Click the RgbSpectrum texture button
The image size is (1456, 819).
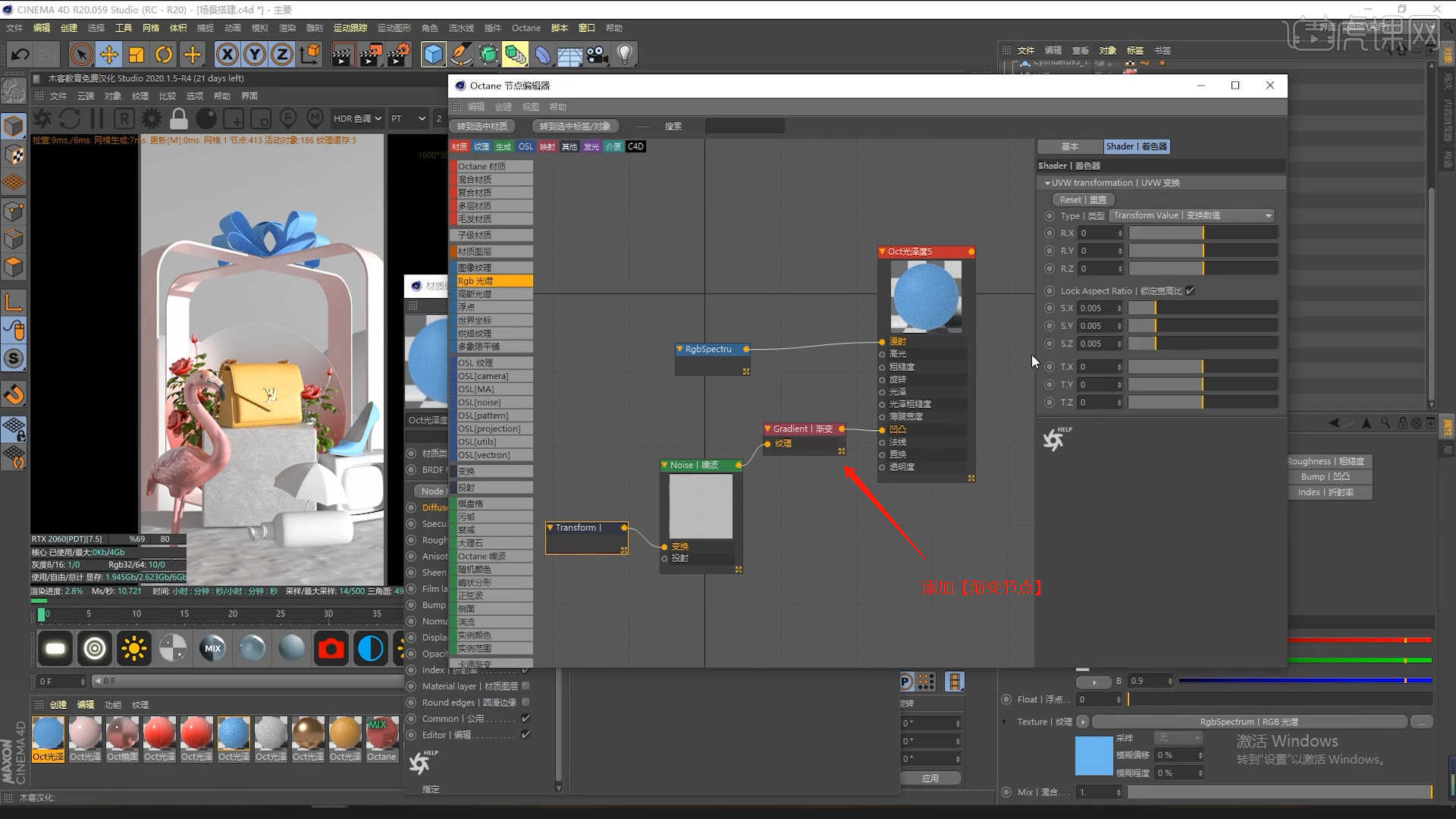coord(1248,722)
